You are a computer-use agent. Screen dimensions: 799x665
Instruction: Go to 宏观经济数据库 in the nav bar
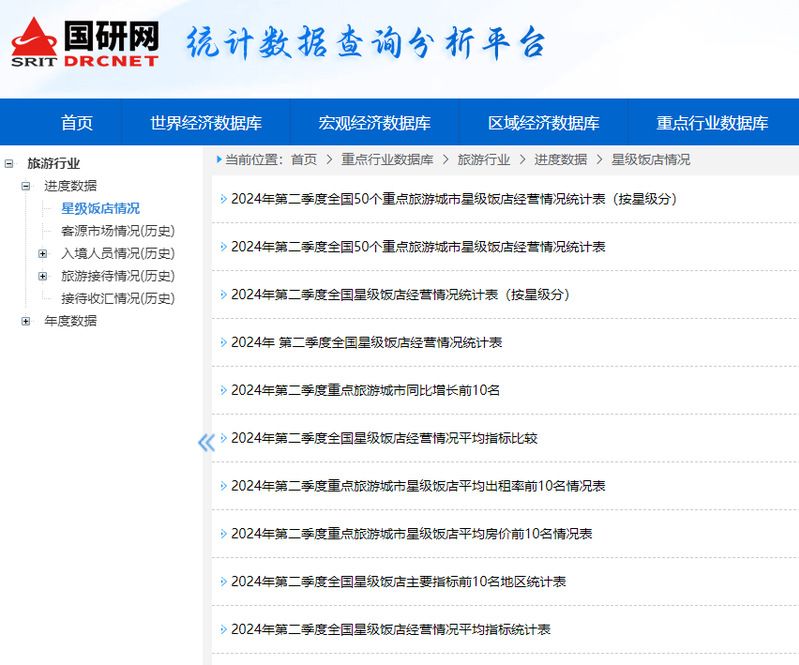coord(374,123)
